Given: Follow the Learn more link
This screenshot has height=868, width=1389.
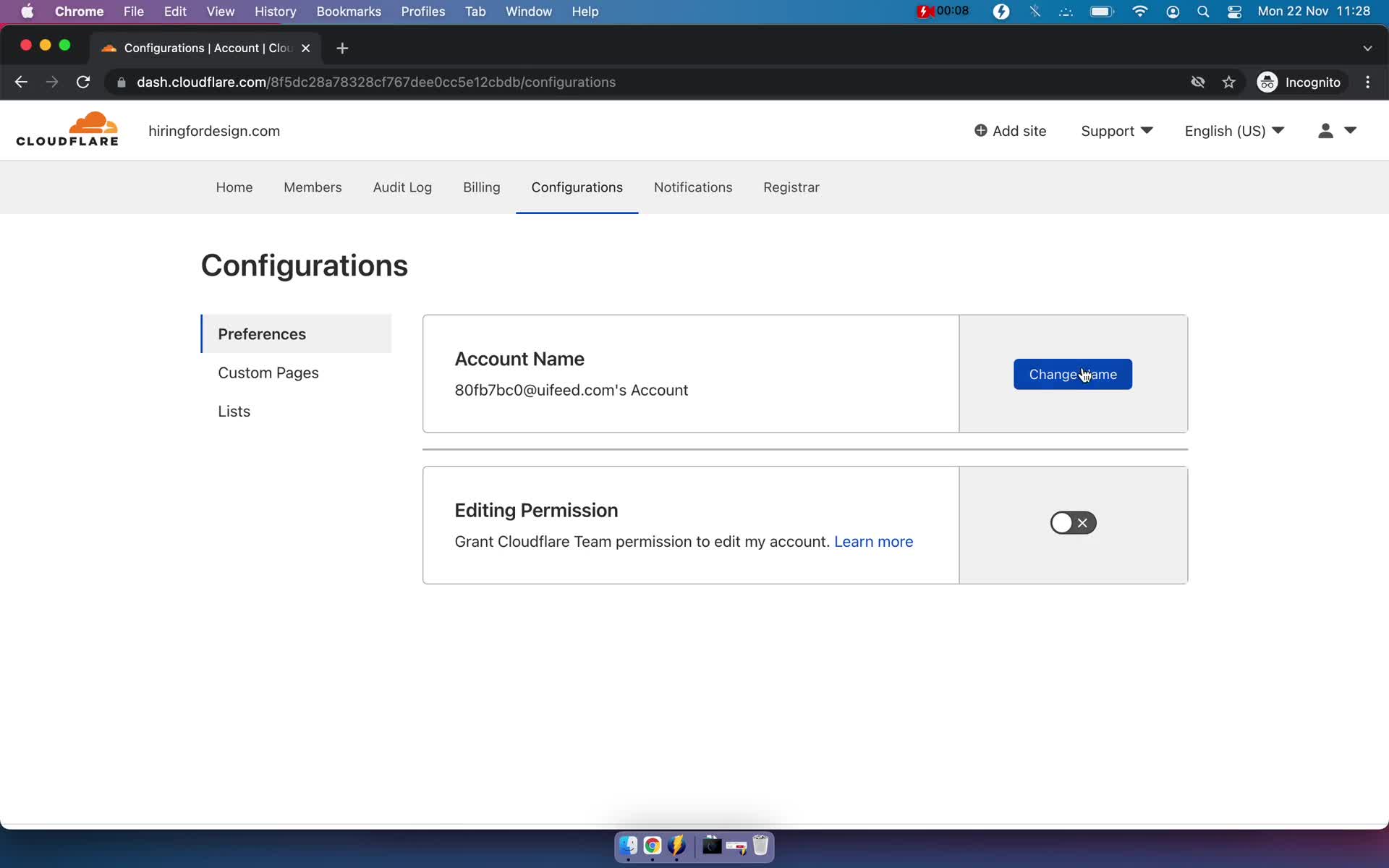Looking at the screenshot, I should [873, 542].
